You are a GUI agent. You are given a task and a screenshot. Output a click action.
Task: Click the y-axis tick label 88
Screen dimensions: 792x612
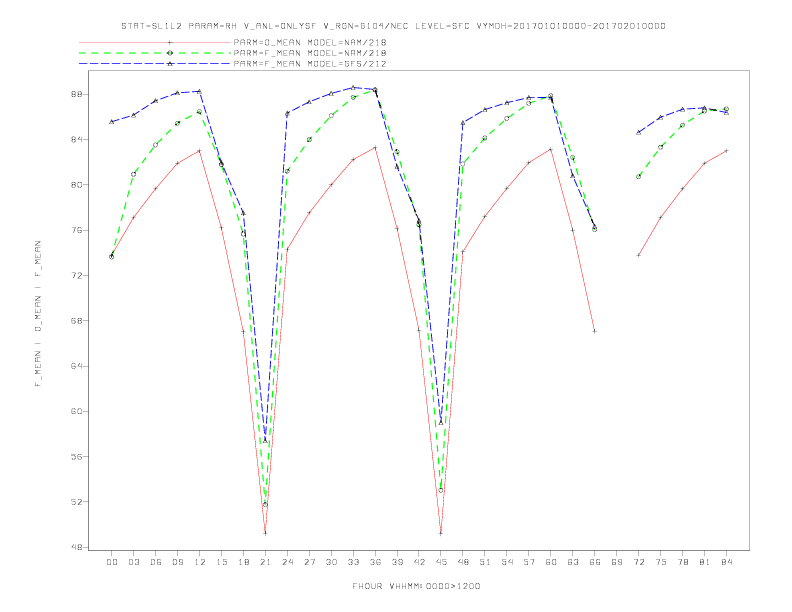[78, 94]
